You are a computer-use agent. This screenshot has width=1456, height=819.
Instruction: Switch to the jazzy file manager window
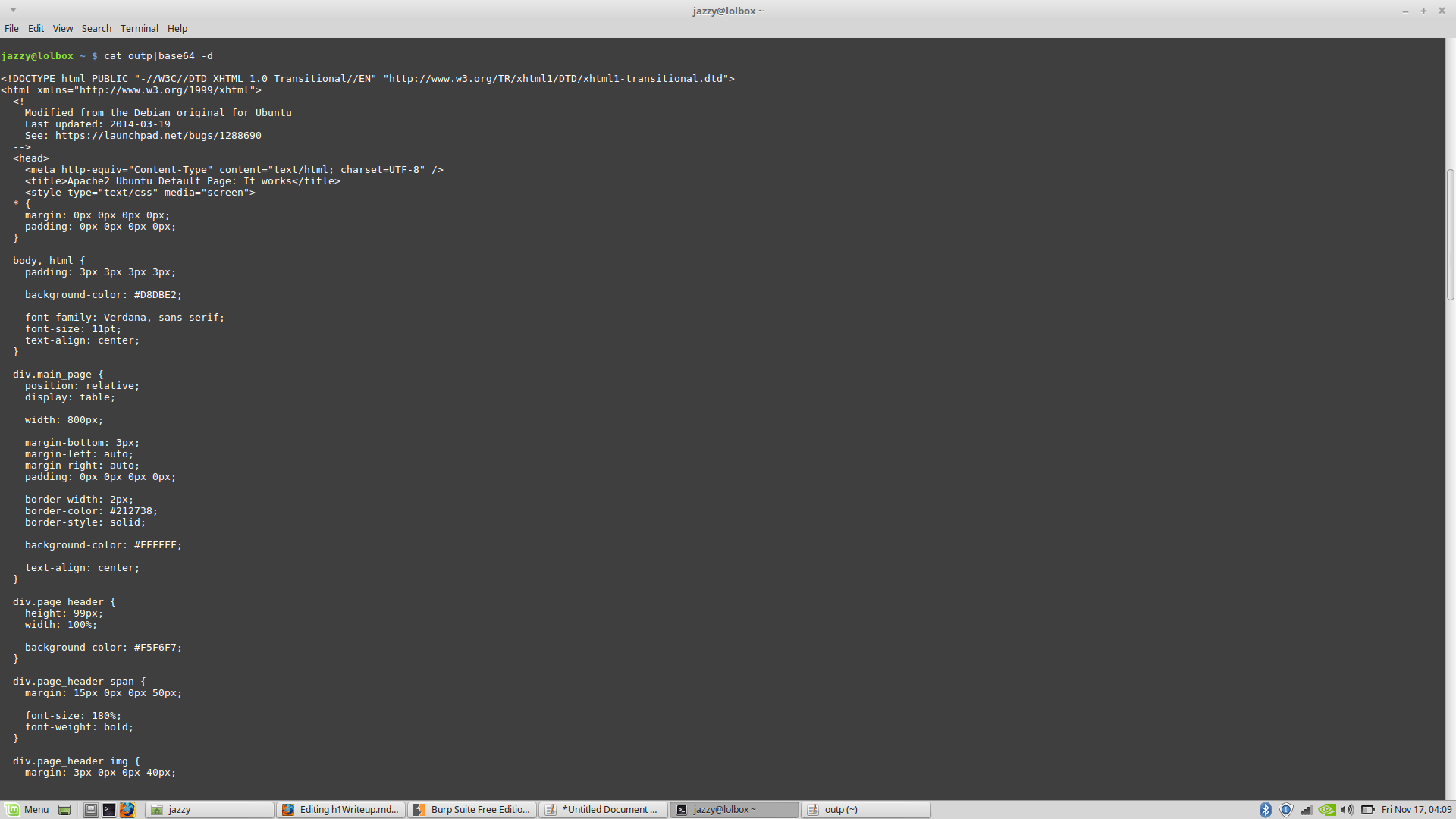(209, 810)
